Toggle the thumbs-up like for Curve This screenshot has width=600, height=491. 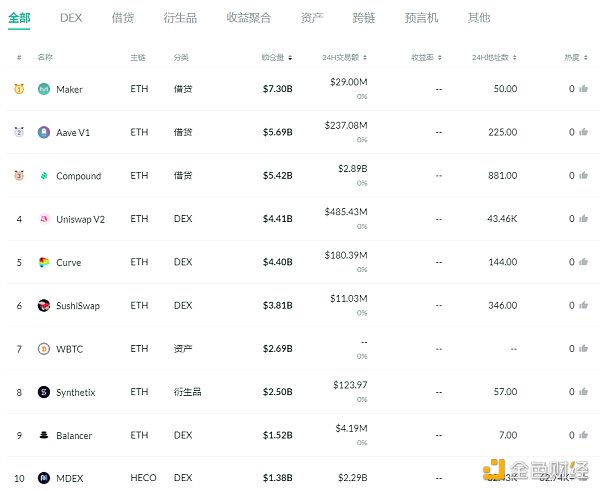click(584, 262)
